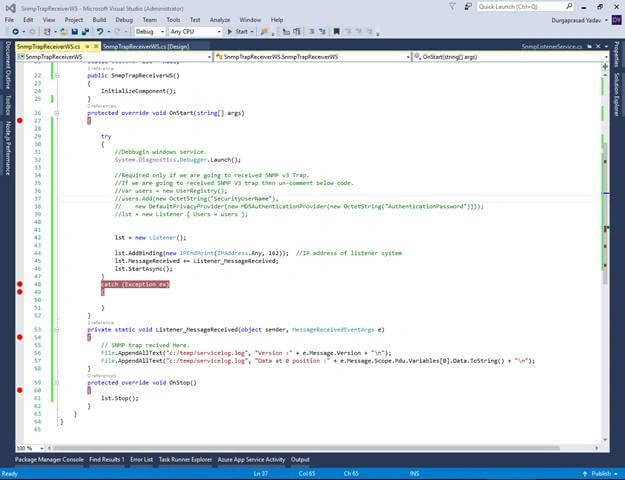Click the notifications flag icon in title bar
The height and width of the screenshot is (480, 625).
(x=452, y=6)
